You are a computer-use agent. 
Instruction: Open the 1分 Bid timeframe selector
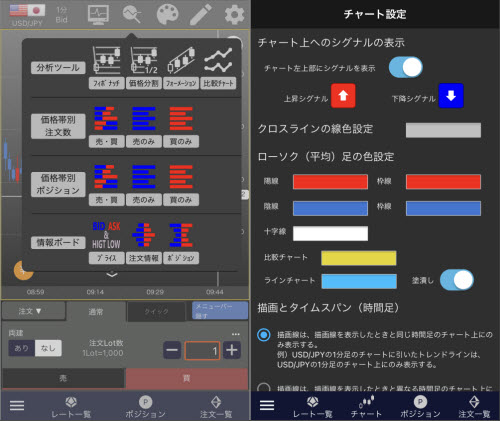tap(62, 15)
